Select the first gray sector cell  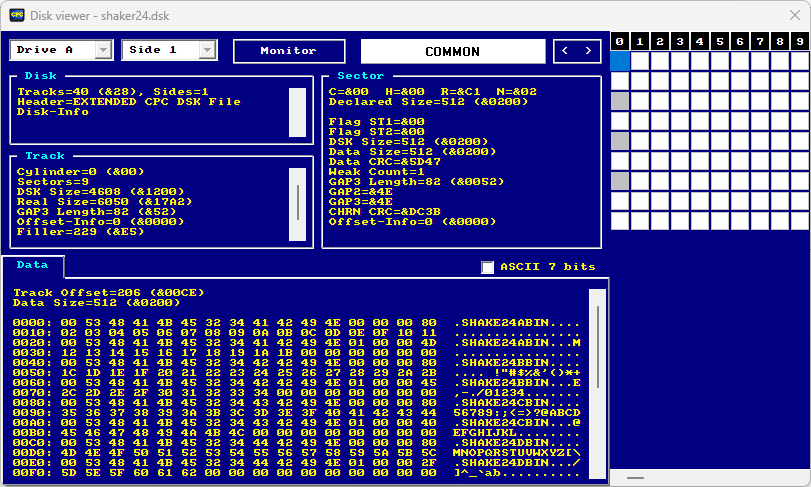coord(620,101)
